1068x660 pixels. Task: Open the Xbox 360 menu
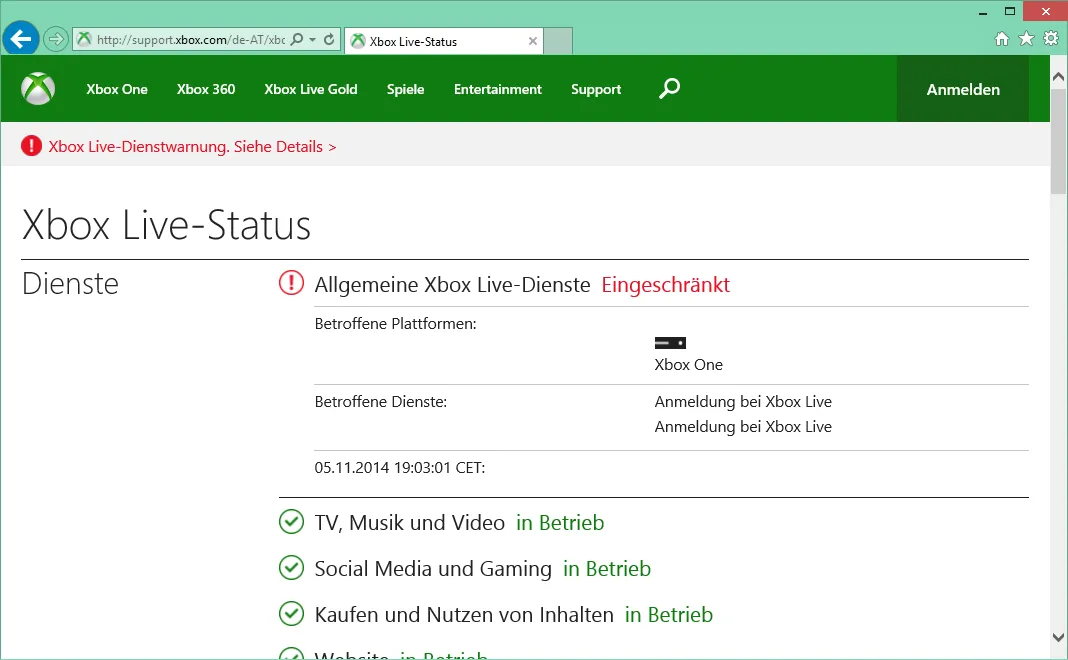click(206, 89)
